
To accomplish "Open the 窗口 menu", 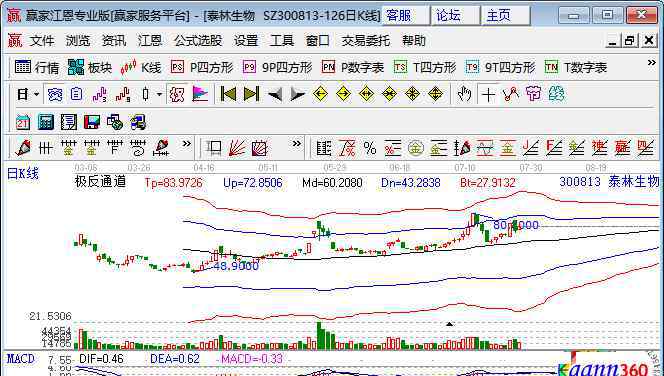I will point(318,41).
